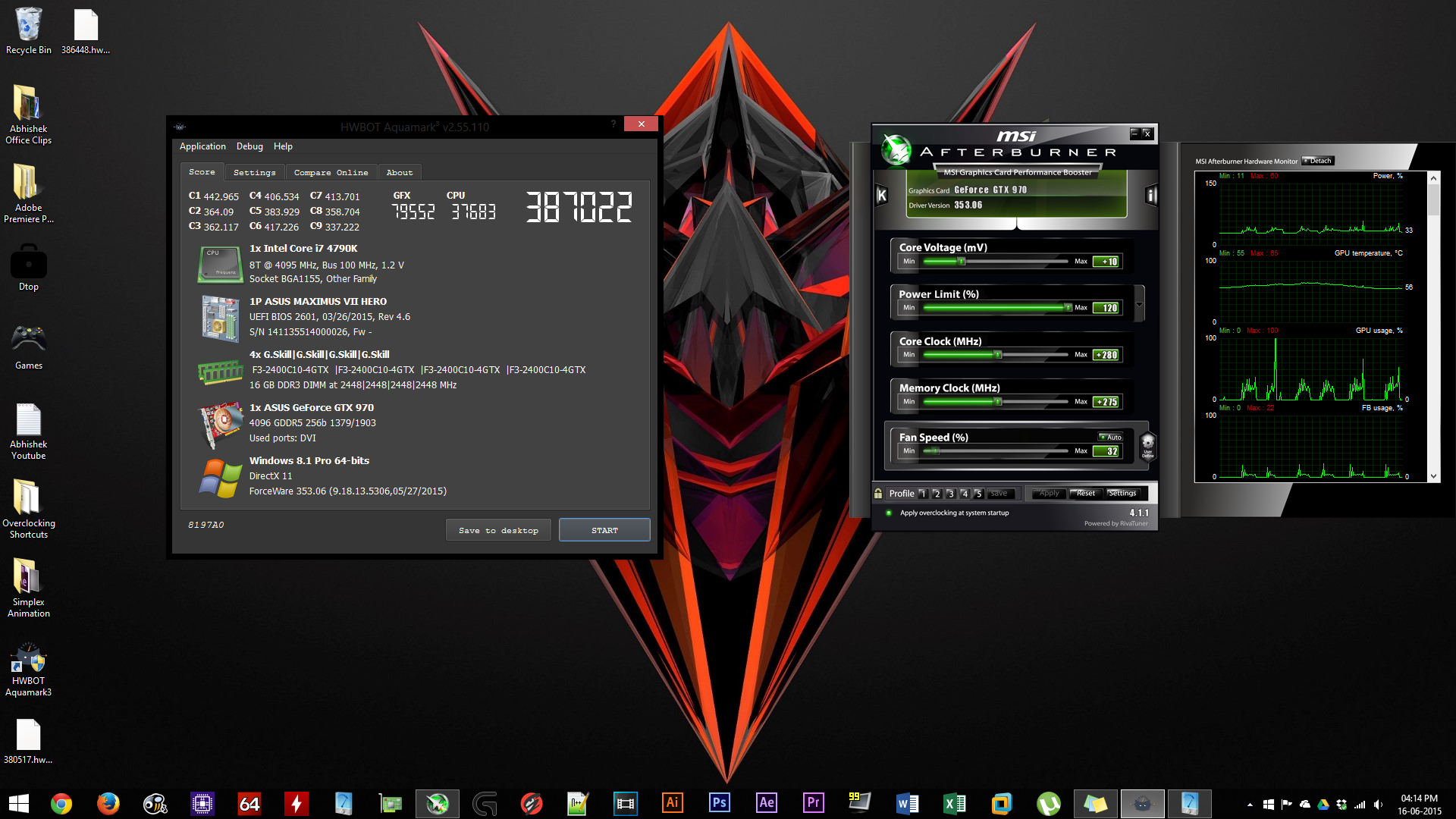
Task: Click the profile save button
Action: [x=999, y=494]
